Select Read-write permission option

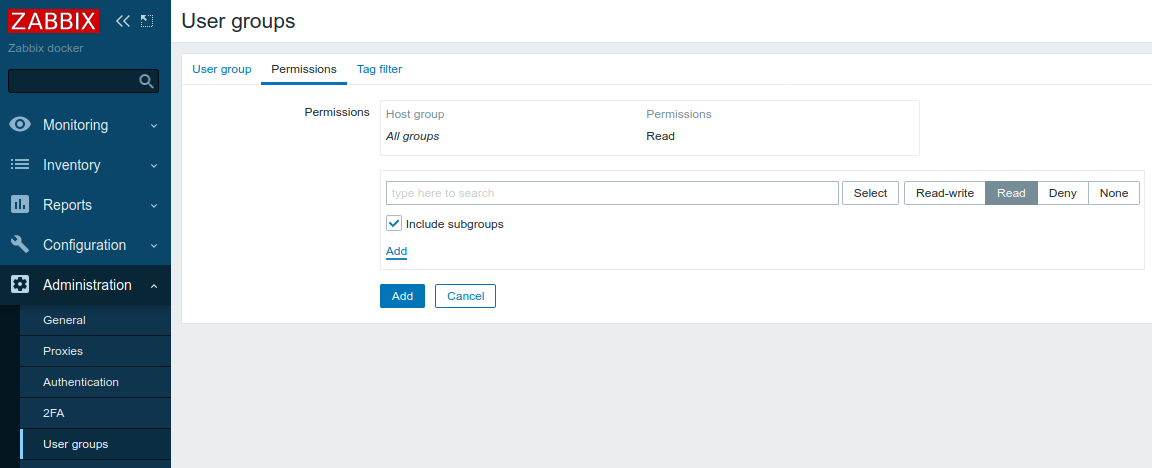945,193
